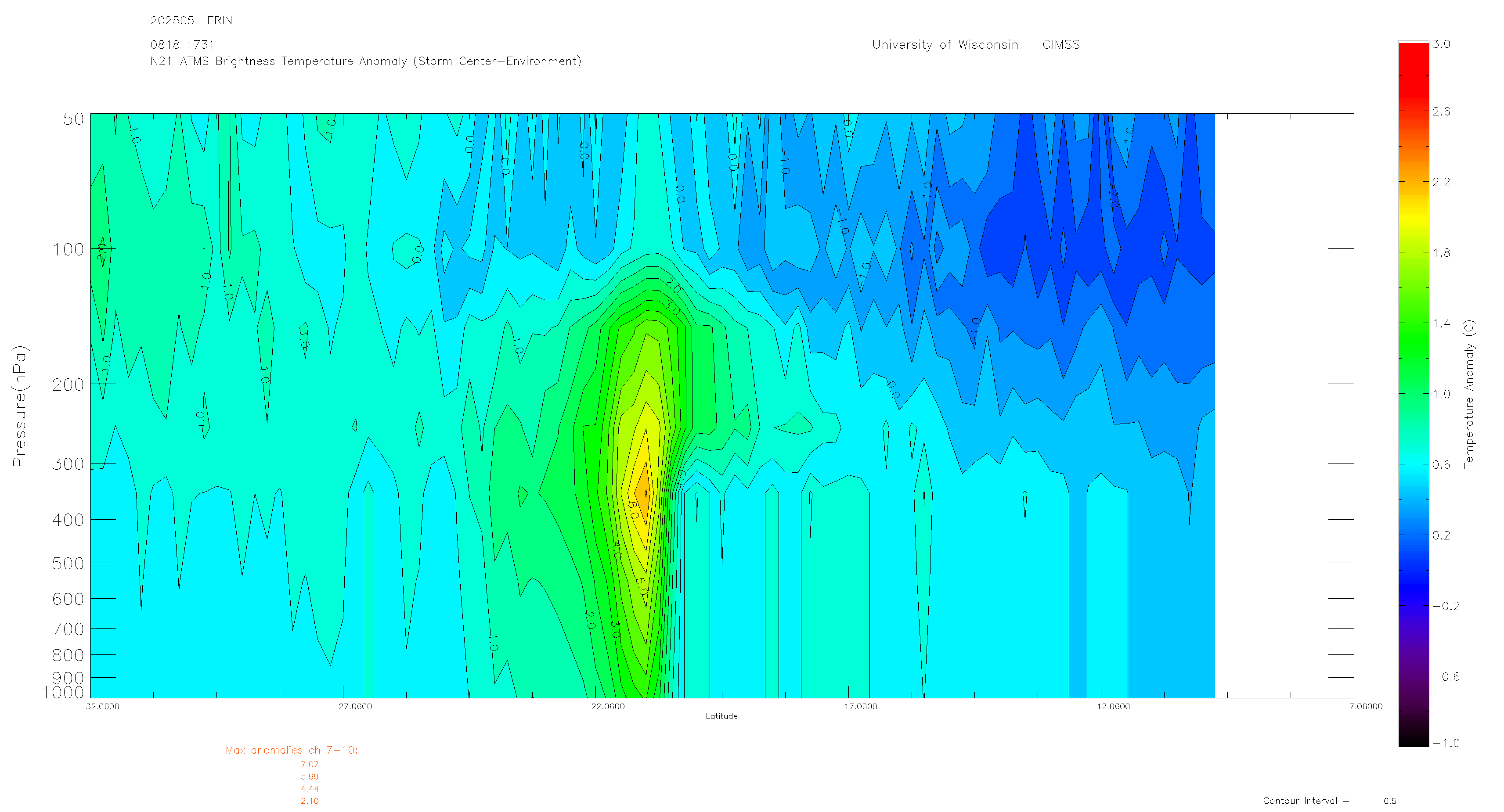Click the Max anomalies ch 7-10 heading
The width and height of the screenshot is (1504, 812).
291,751
